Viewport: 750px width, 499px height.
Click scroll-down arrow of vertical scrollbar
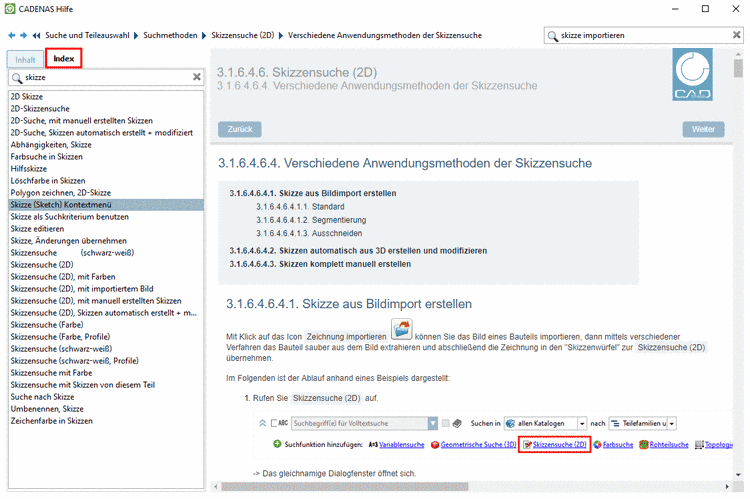coord(739,475)
